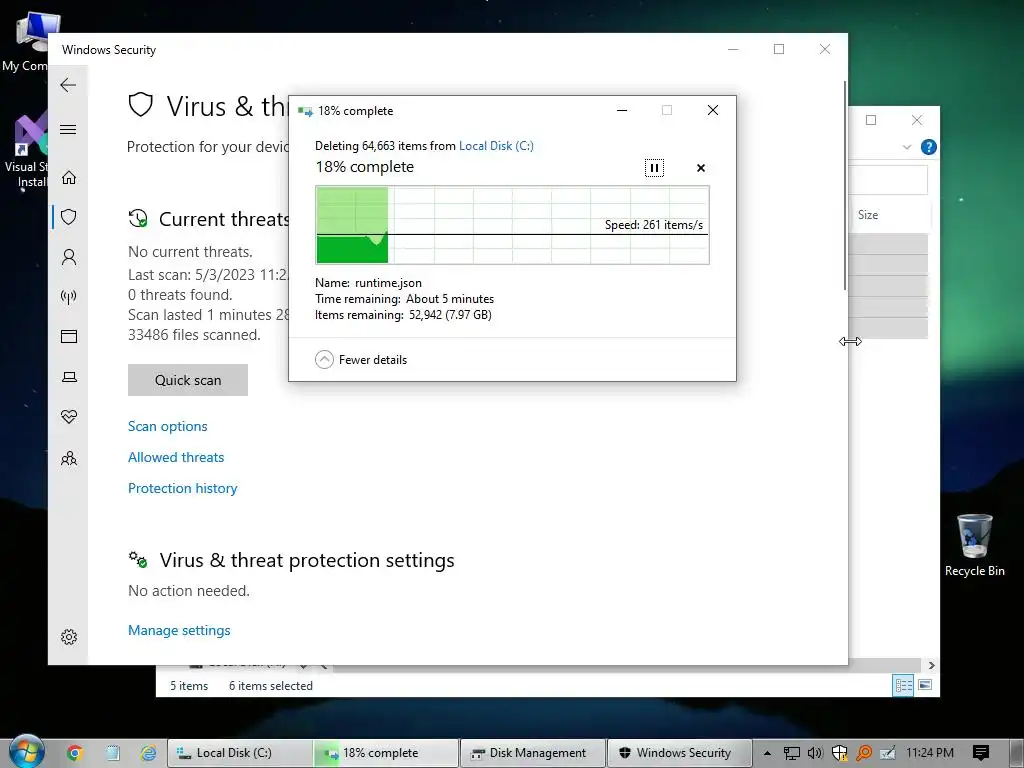This screenshot has width=1024, height=768.
Task: Open the notepad-like taskbar pinned icon
Action: point(112,753)
